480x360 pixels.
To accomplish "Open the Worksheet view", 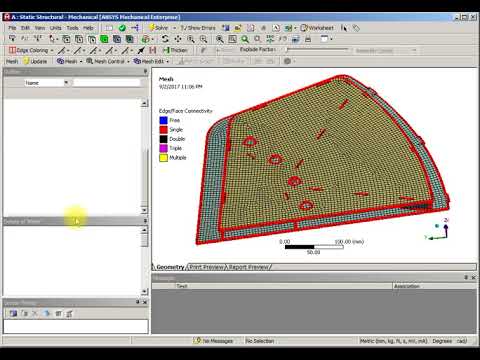I will pyautogui.click(x=317, y=28).
